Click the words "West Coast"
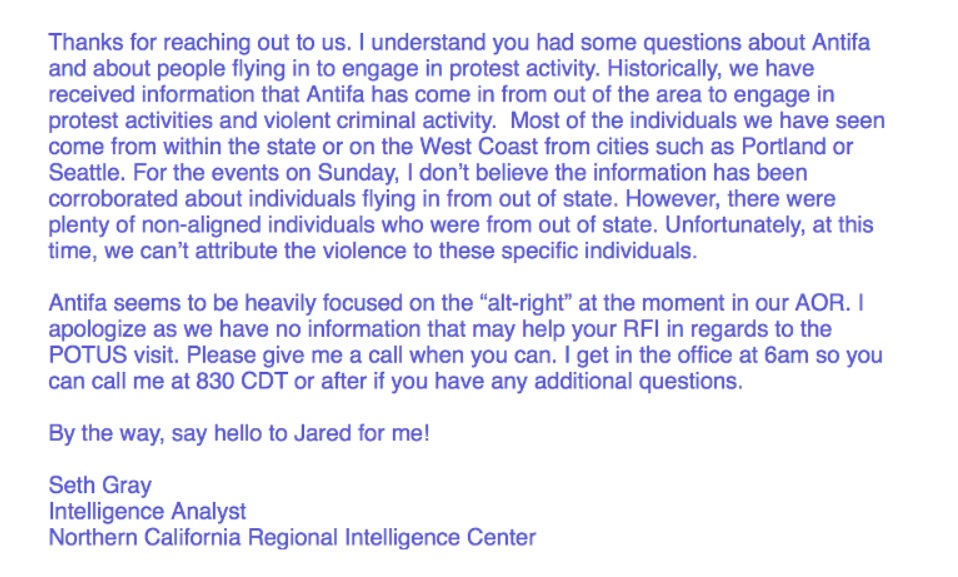The image size is (958, 577). (x=478, y=147)
